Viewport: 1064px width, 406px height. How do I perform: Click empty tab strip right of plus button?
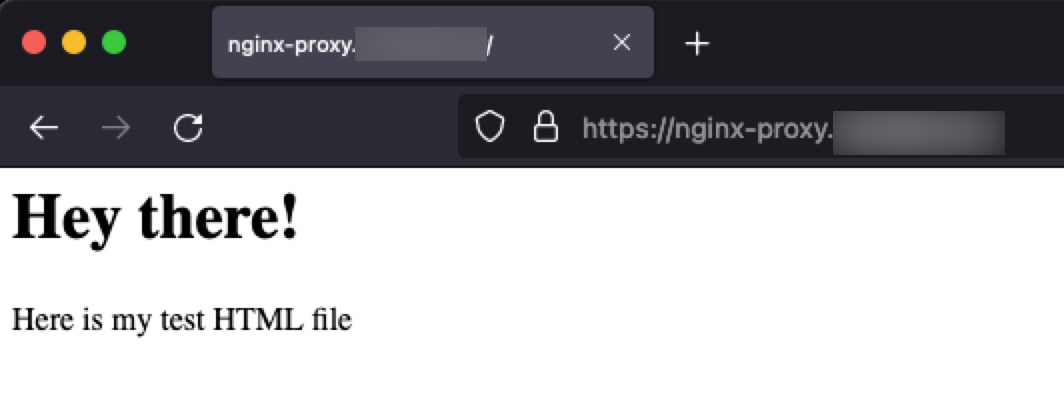pyautogui.click(x=882, y=43)
